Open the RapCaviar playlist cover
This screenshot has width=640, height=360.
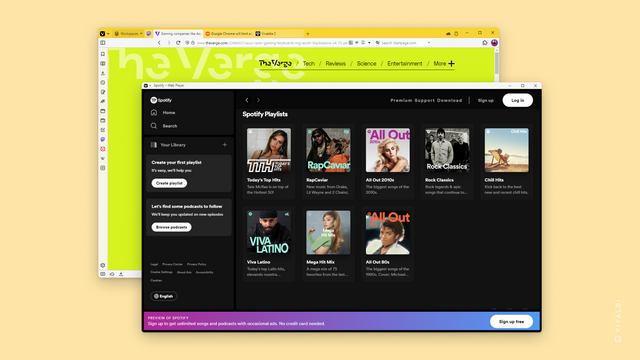click(328, 150)
